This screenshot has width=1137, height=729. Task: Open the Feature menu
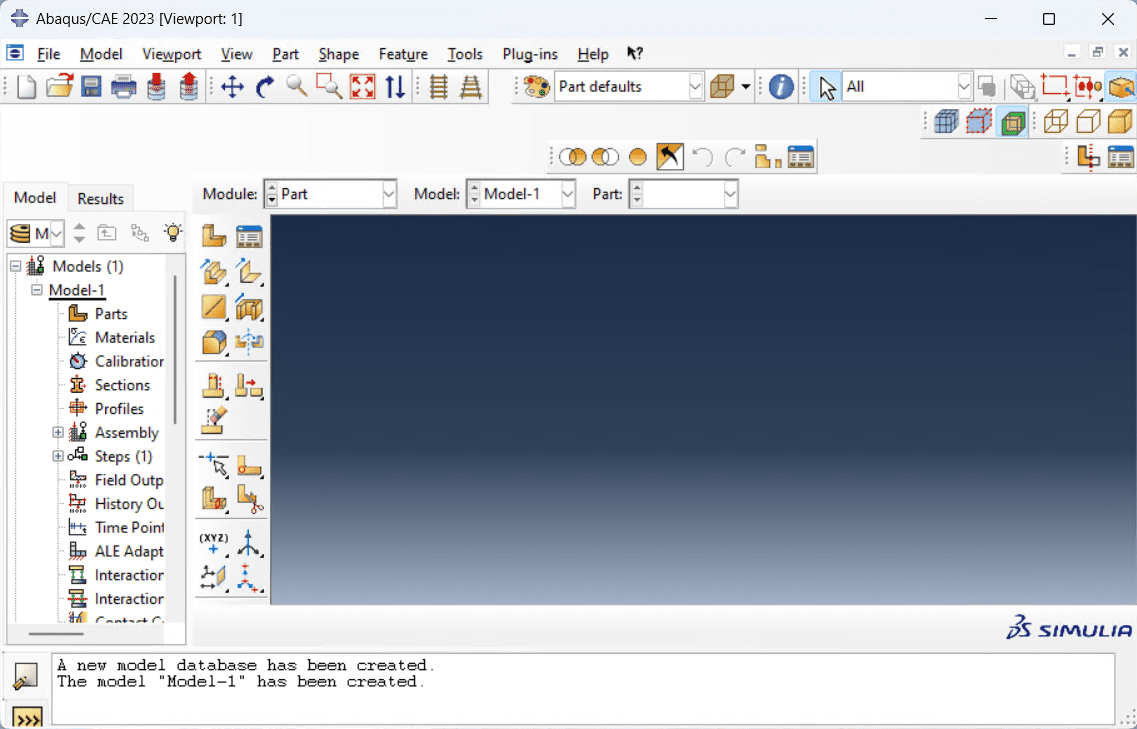403,54
